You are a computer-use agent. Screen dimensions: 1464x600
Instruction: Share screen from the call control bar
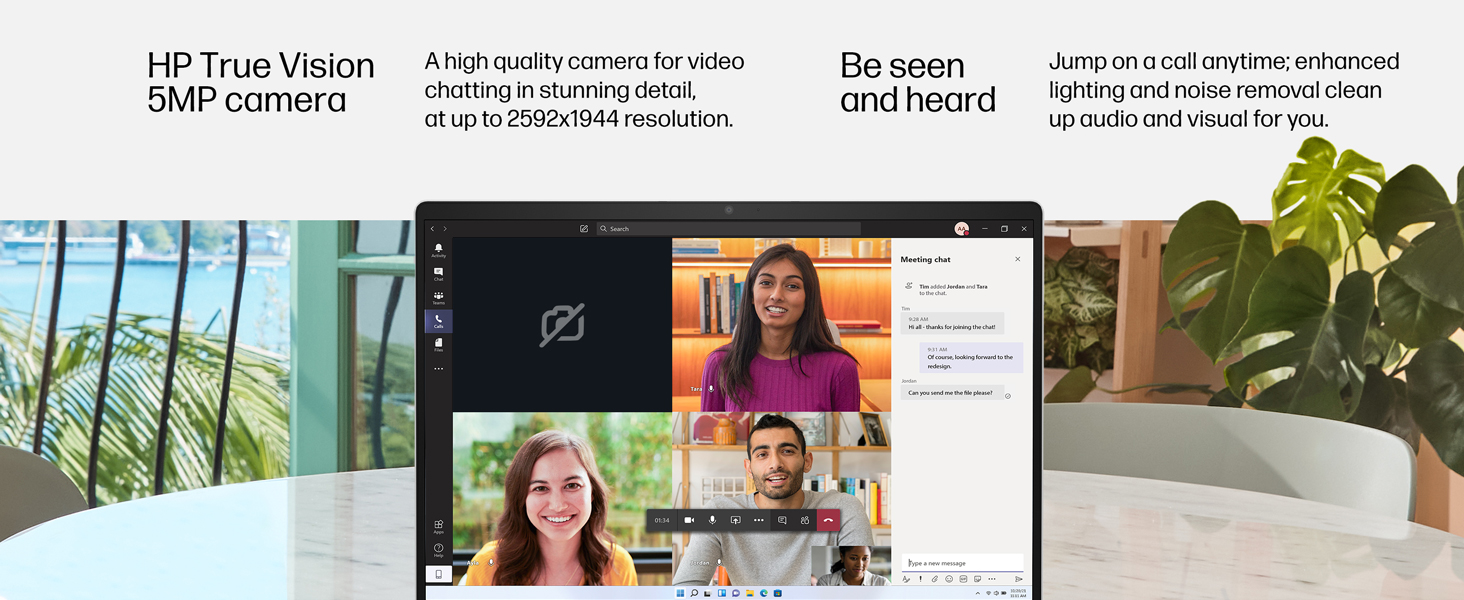pos(735,520)
